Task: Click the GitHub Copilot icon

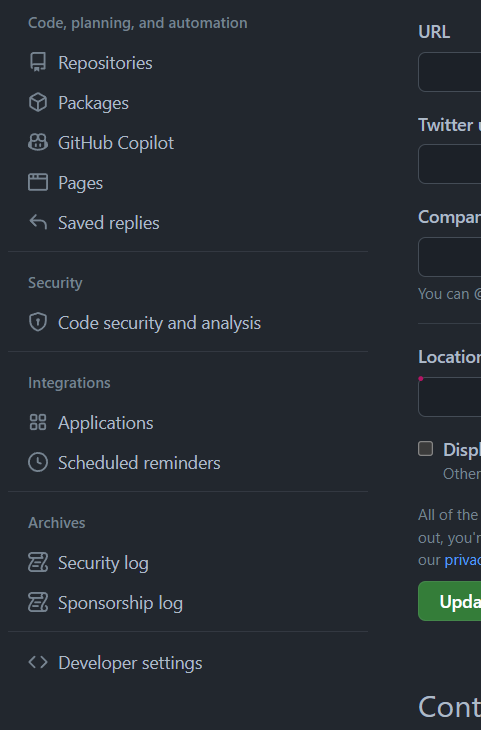Action: [38, 142]
